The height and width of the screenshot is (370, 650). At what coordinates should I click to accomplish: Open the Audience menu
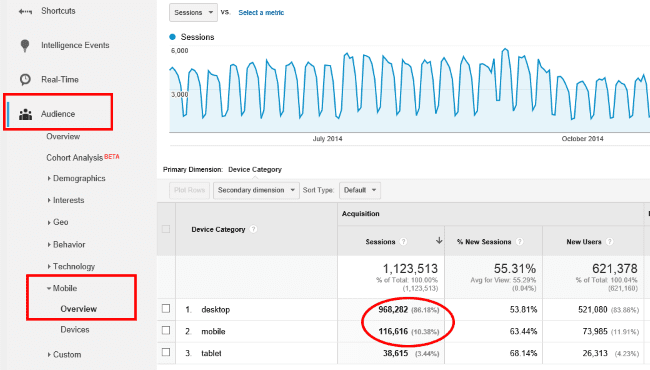point(58,114)
